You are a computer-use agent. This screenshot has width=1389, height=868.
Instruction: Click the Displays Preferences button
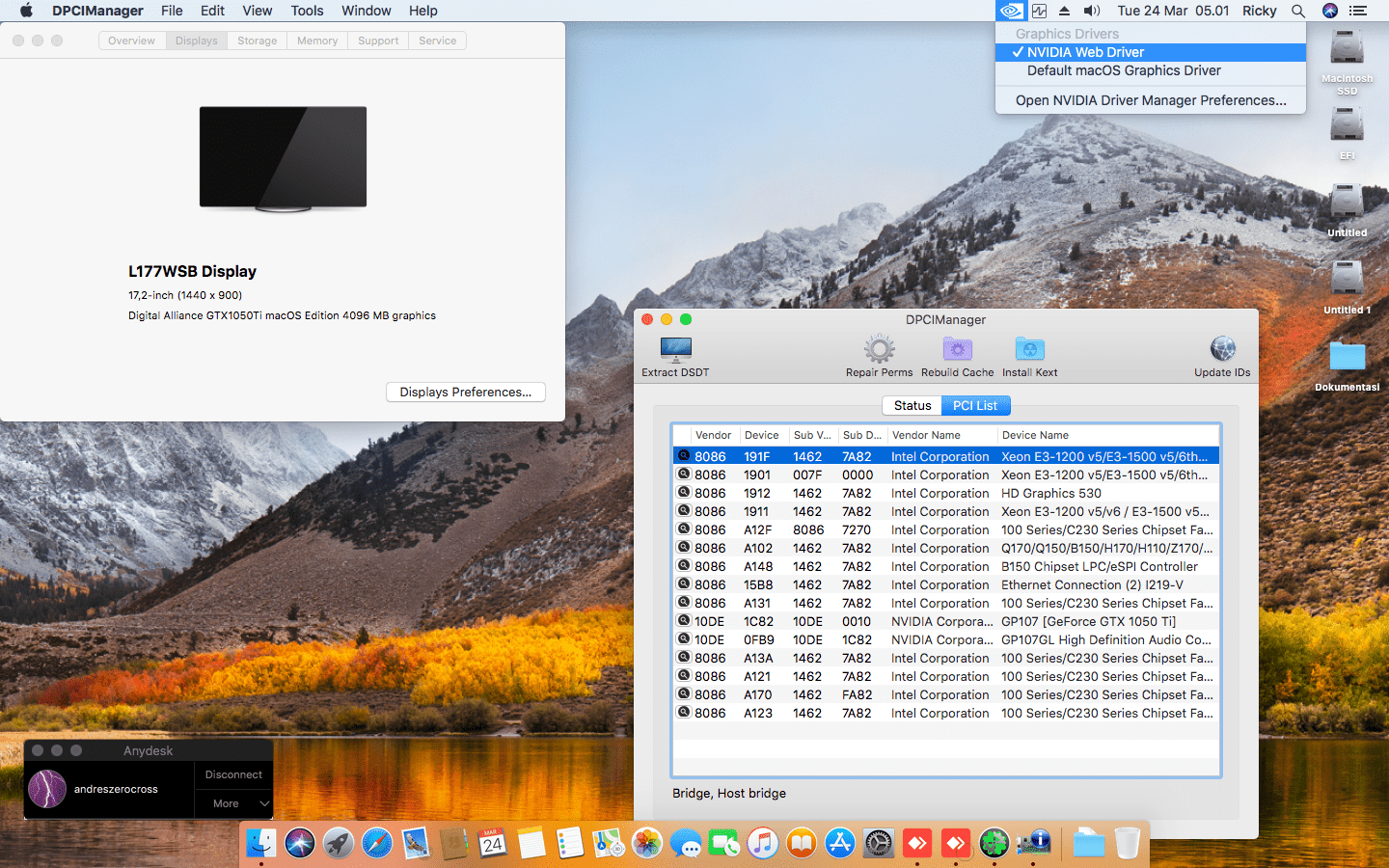pos(466,393)
